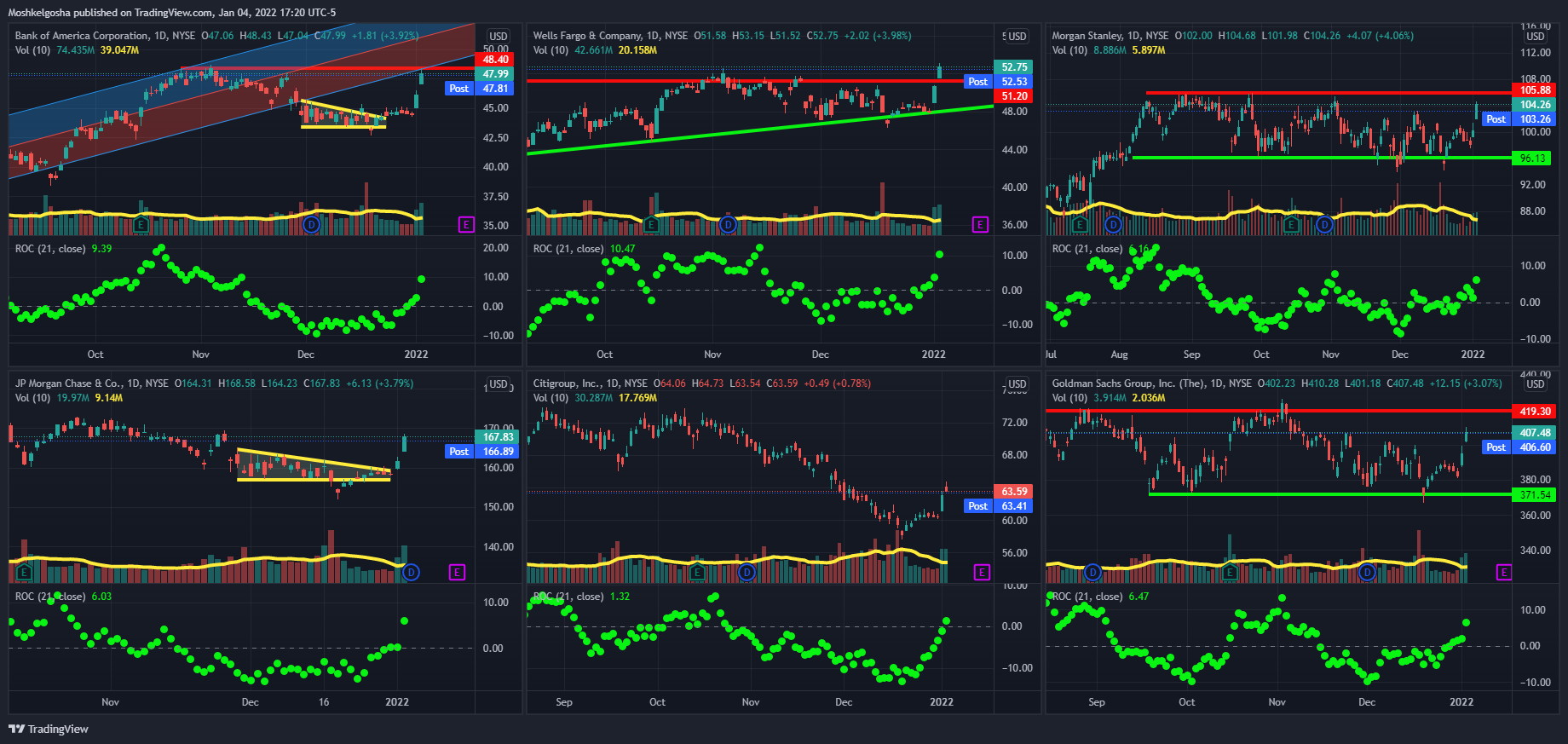
Task: Click red 63.59 last price label on Citigroup
Action: [x=1014, y=492]
